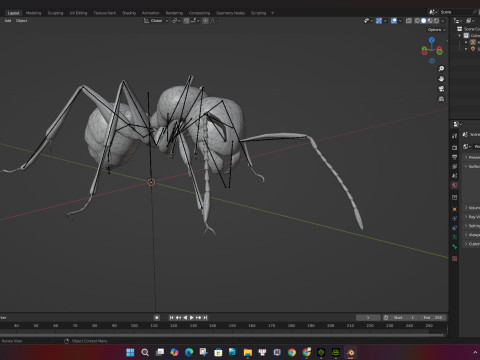The width and height of the screenshot is (480, 360).
Task: Jump to the last frame
Action: pos(205,318)
